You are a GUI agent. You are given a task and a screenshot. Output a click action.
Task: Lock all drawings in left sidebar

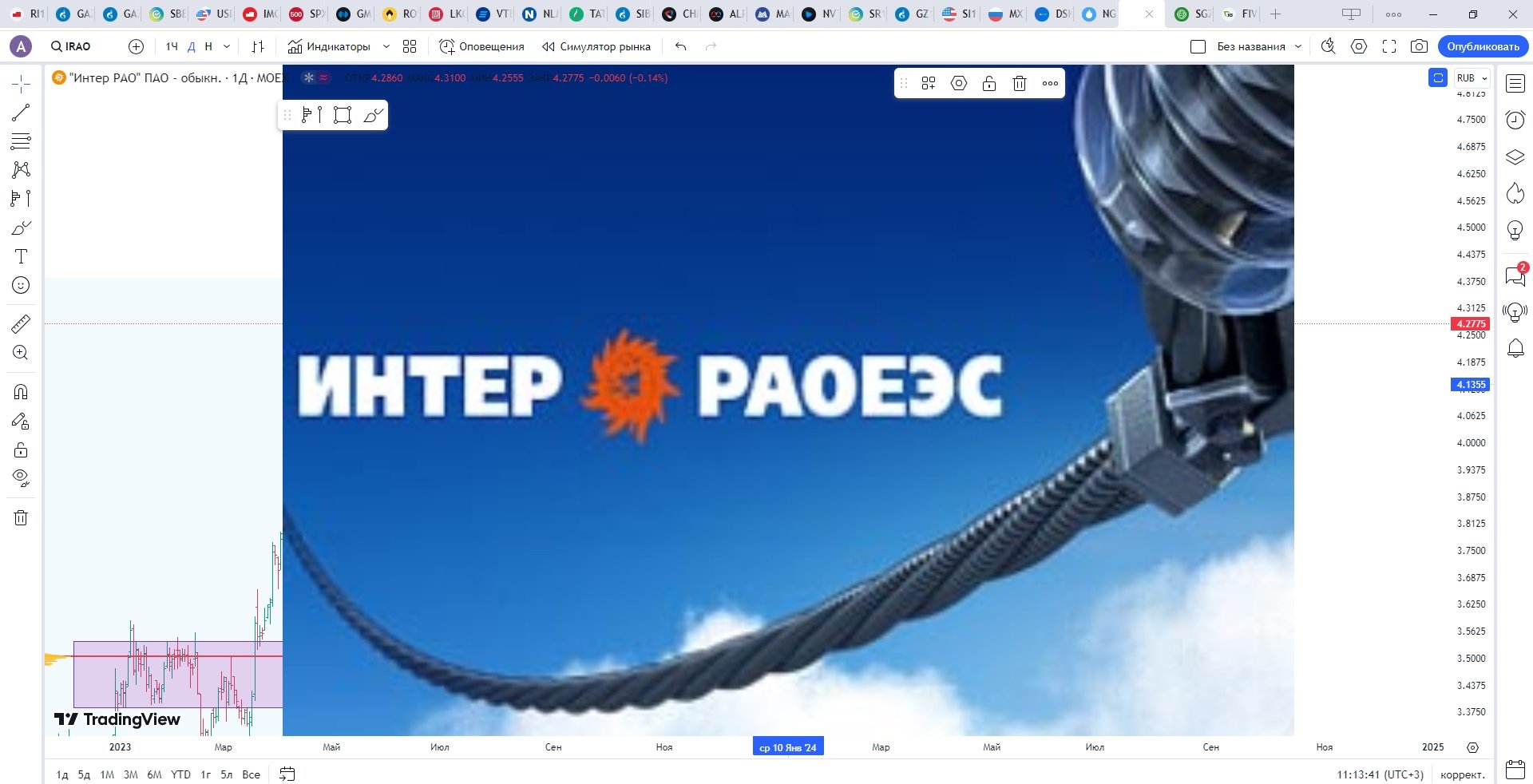(21, 449)
